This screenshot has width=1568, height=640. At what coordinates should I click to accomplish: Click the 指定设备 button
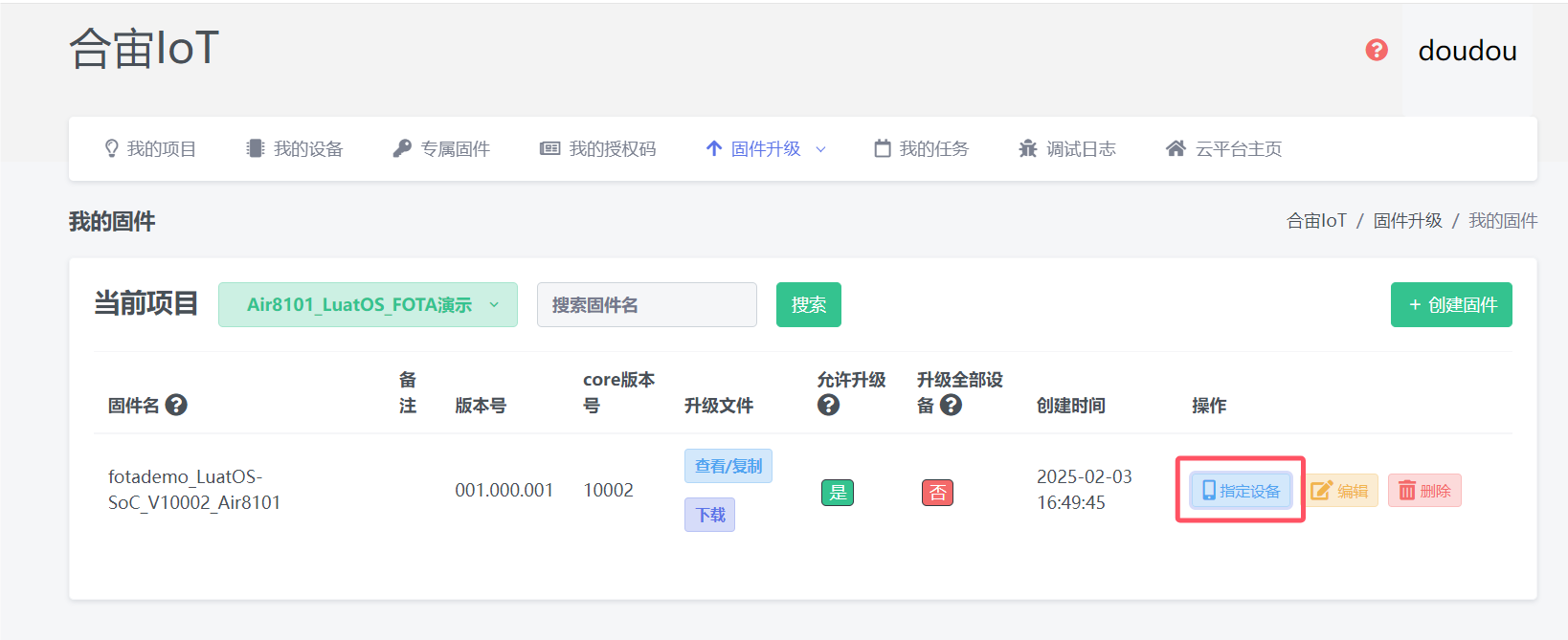click(1241, 491)
